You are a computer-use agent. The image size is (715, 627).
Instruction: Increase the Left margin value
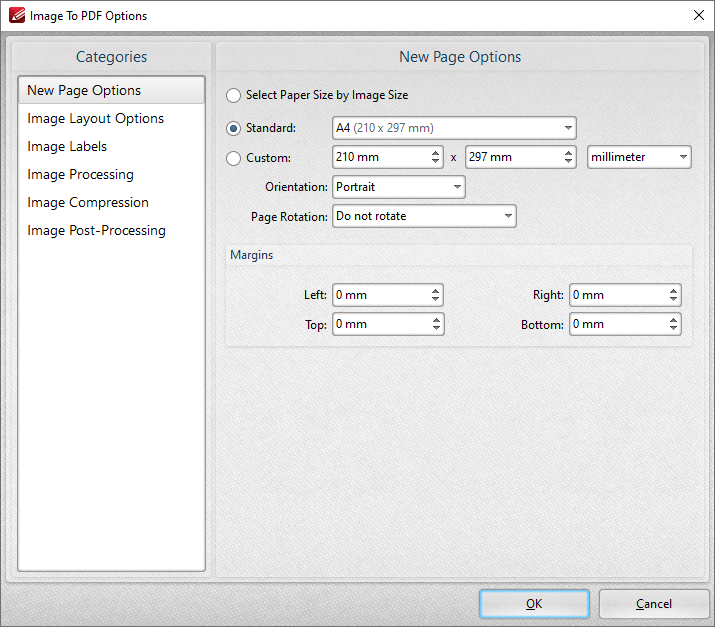[x=436, y=290]
